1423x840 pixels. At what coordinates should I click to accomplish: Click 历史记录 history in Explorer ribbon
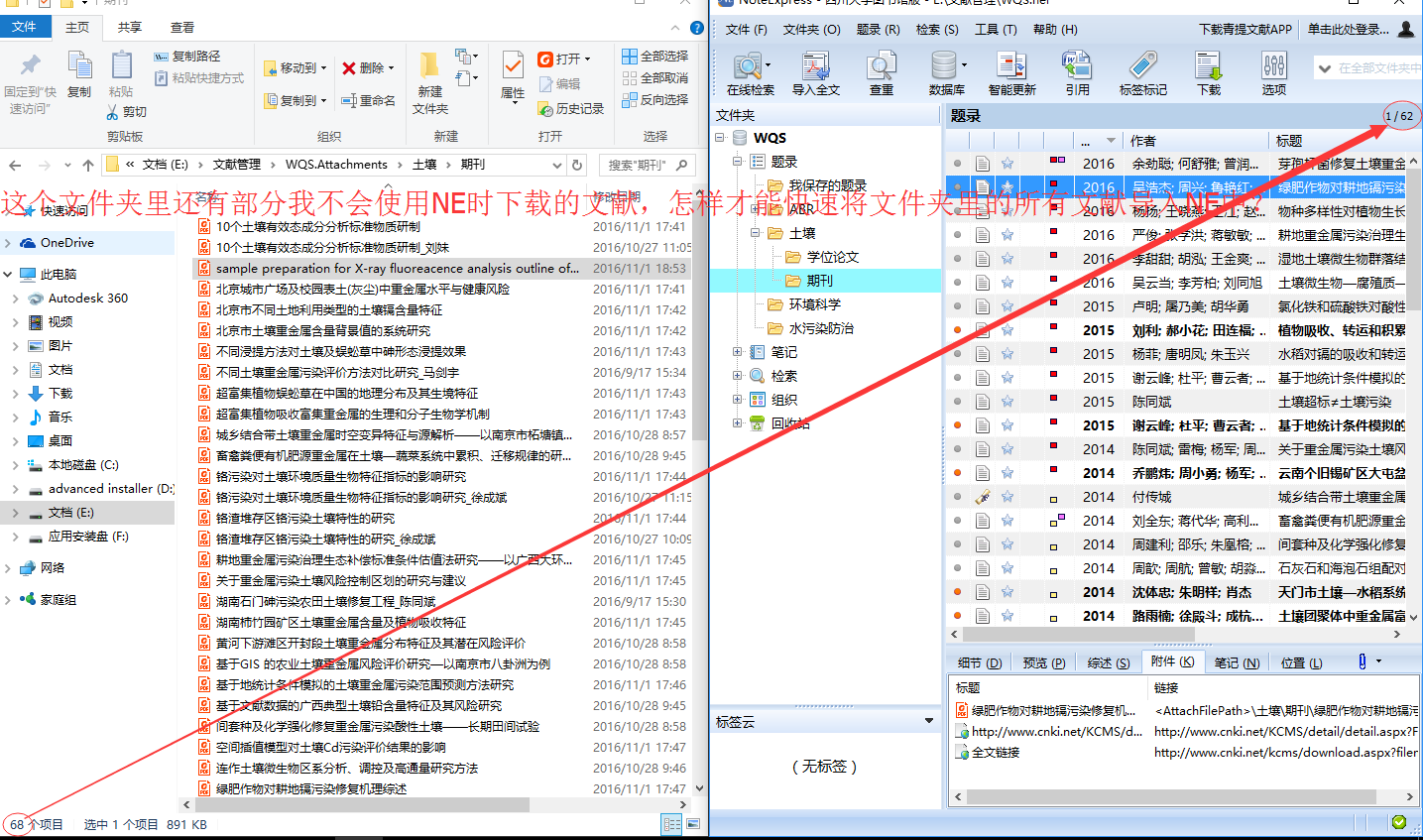570,108
